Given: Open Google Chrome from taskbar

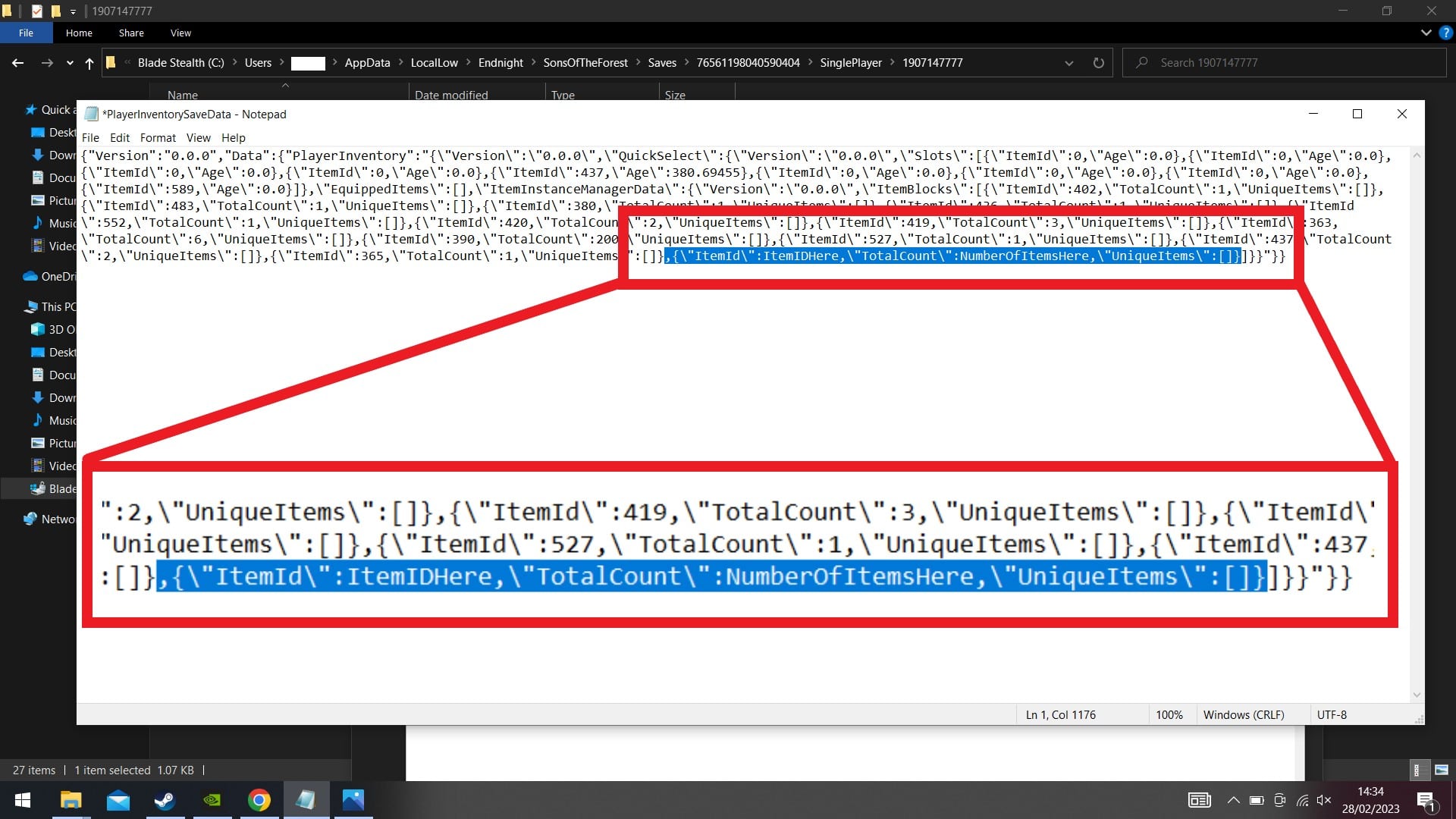Looking at the screenshot, I should pyautogui.click(x=258, y=799).
